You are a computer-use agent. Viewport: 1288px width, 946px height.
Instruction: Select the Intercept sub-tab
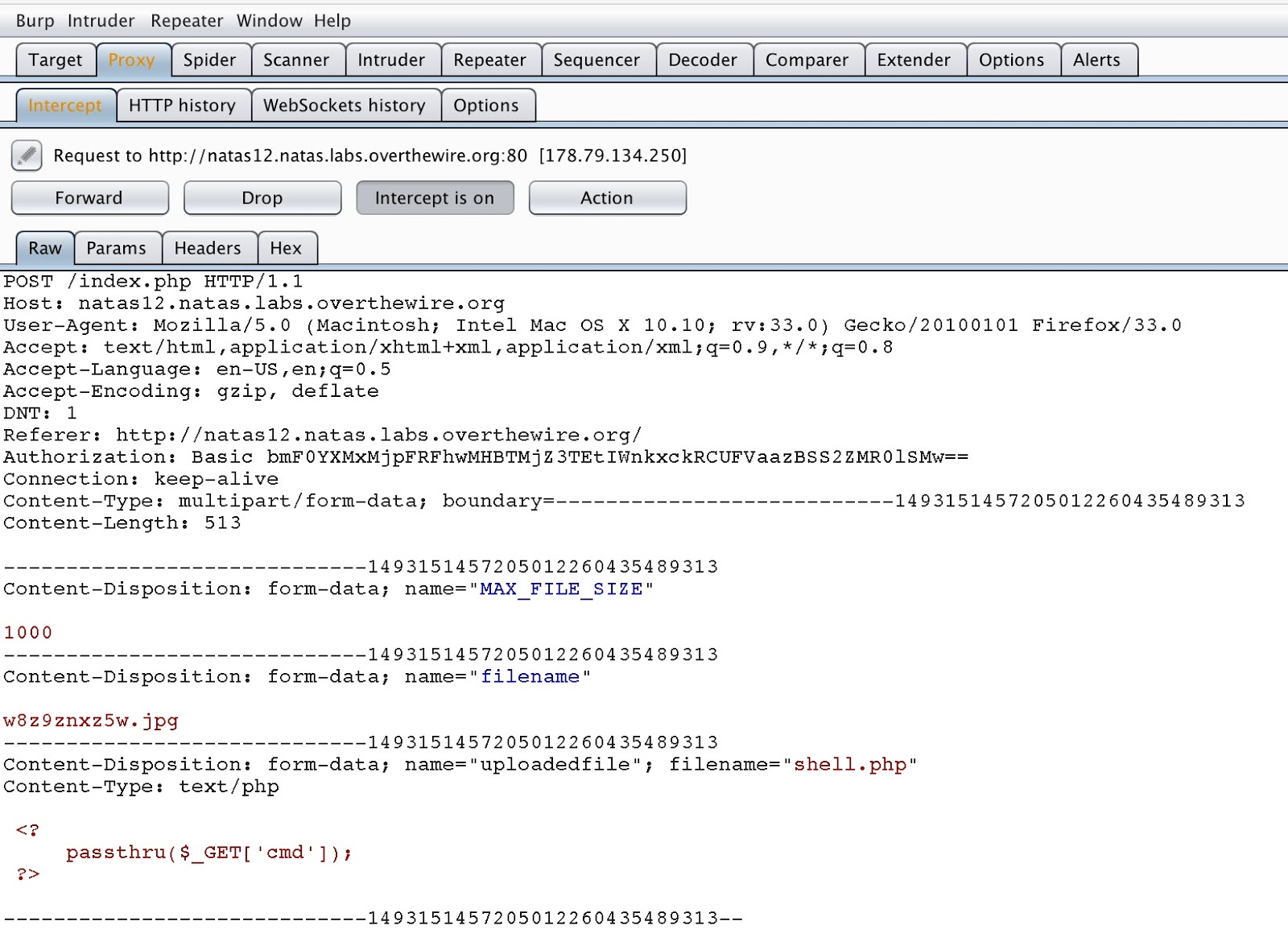point(65,105)
